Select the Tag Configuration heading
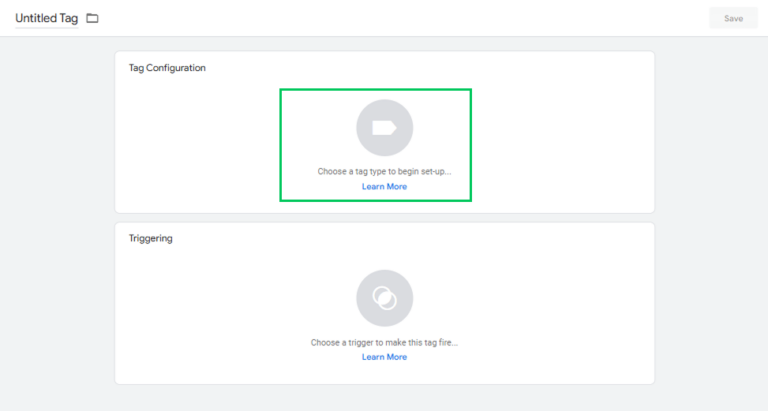 click(167, 68)
